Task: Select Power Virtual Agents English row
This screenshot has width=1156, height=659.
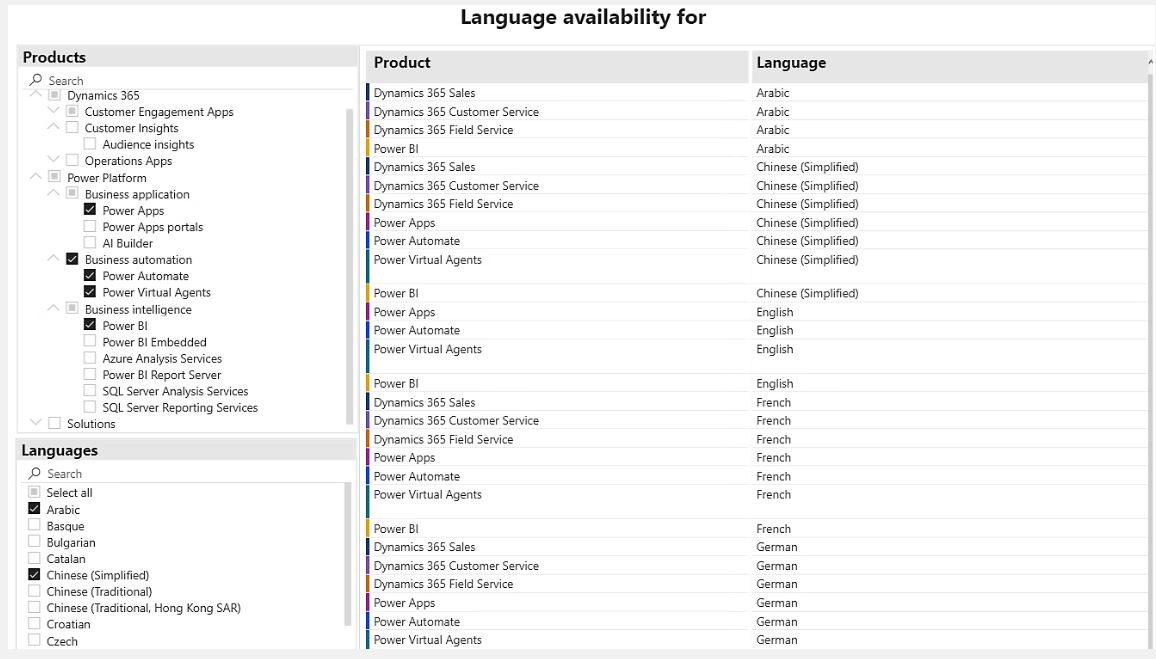Action: coord(757,356)
